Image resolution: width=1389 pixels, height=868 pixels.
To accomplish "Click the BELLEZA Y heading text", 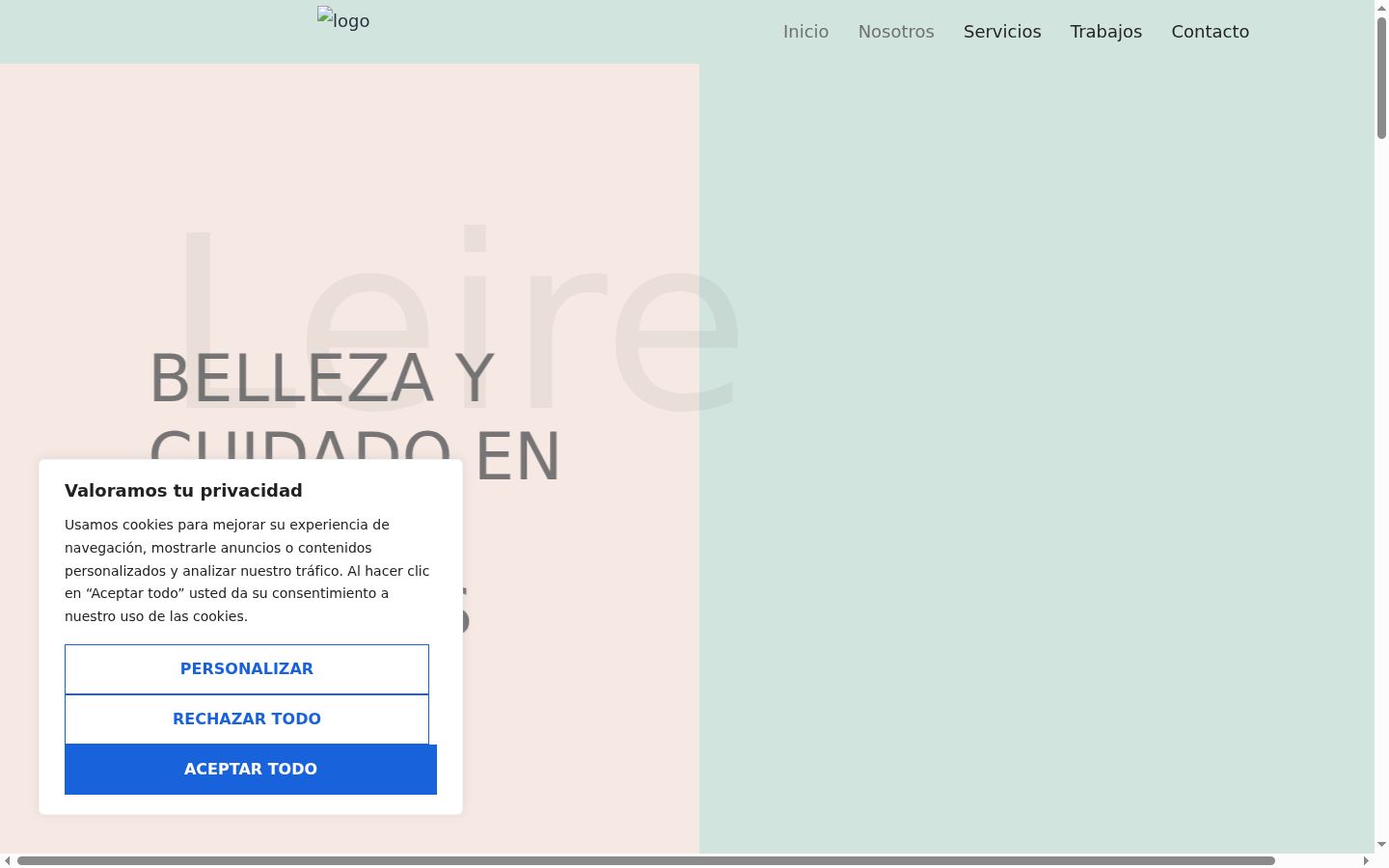I will [x=322, y=378].
